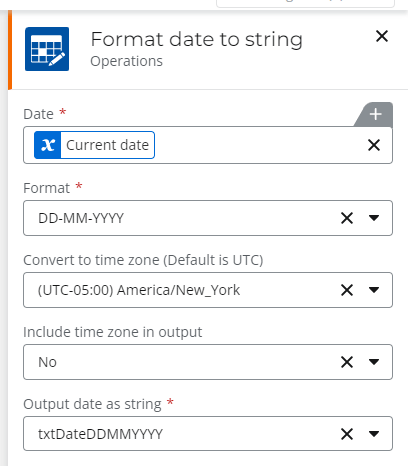Open the Format dropdown arrow
The image size is (408, 466).
coord(374,218)
